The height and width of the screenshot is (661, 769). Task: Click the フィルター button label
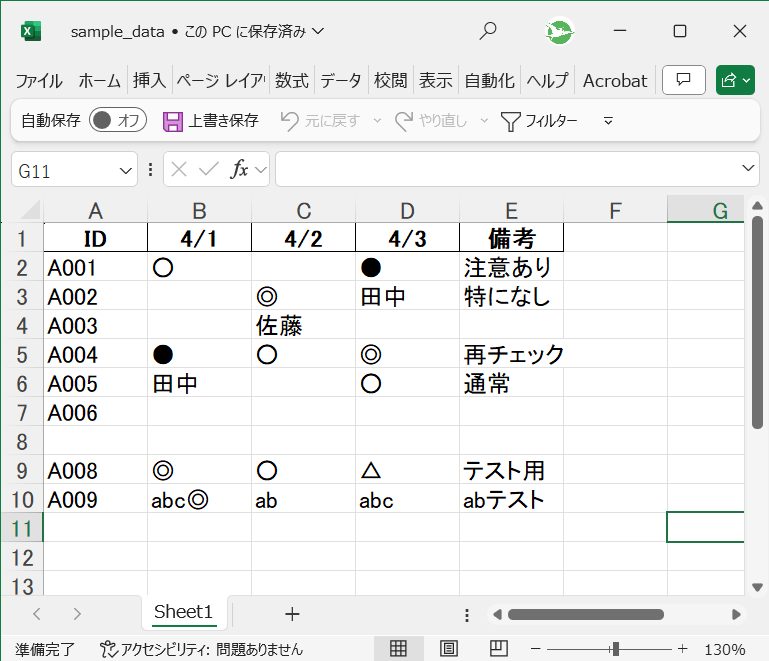point(551,121)
